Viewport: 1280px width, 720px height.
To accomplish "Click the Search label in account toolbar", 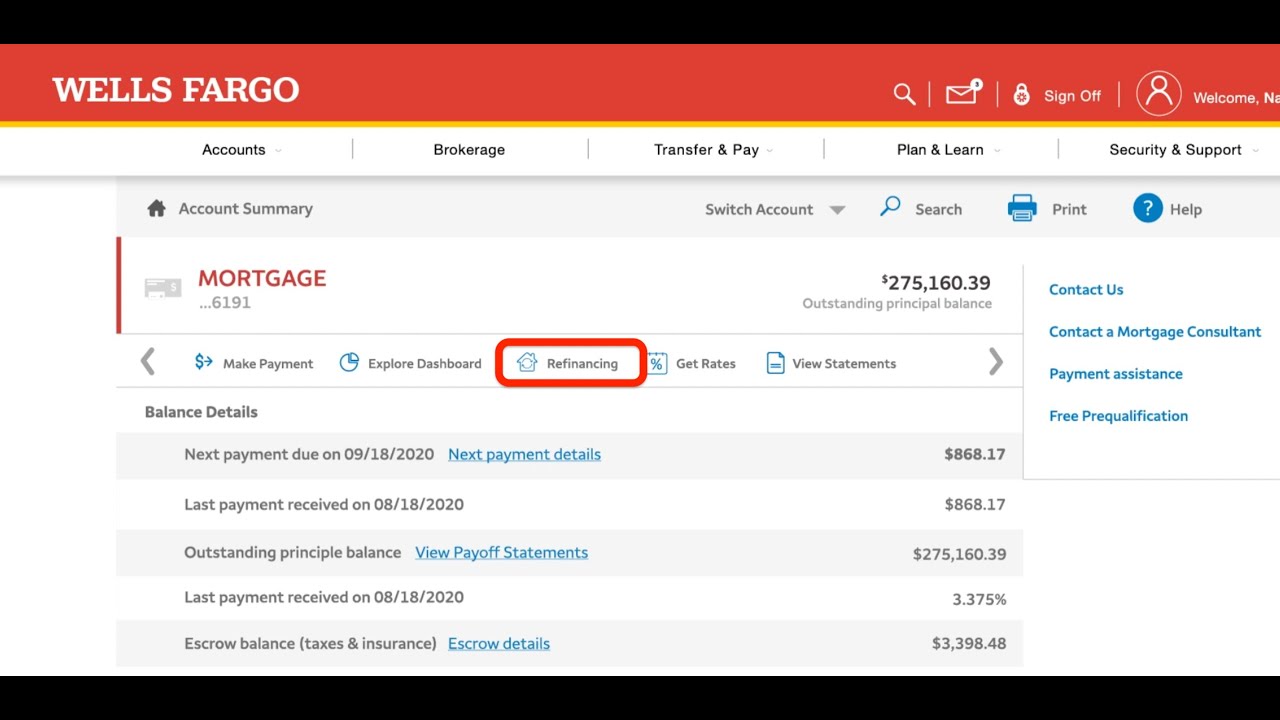I will tap(938, 209).
